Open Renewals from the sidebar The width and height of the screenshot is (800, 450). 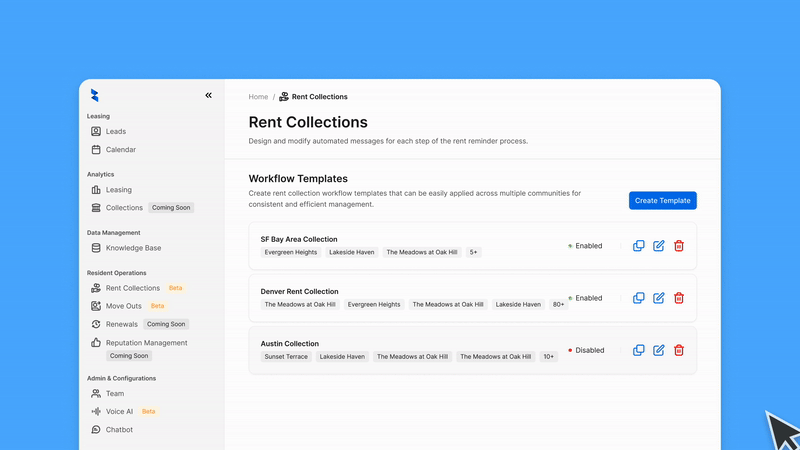(x=121, y=324)
